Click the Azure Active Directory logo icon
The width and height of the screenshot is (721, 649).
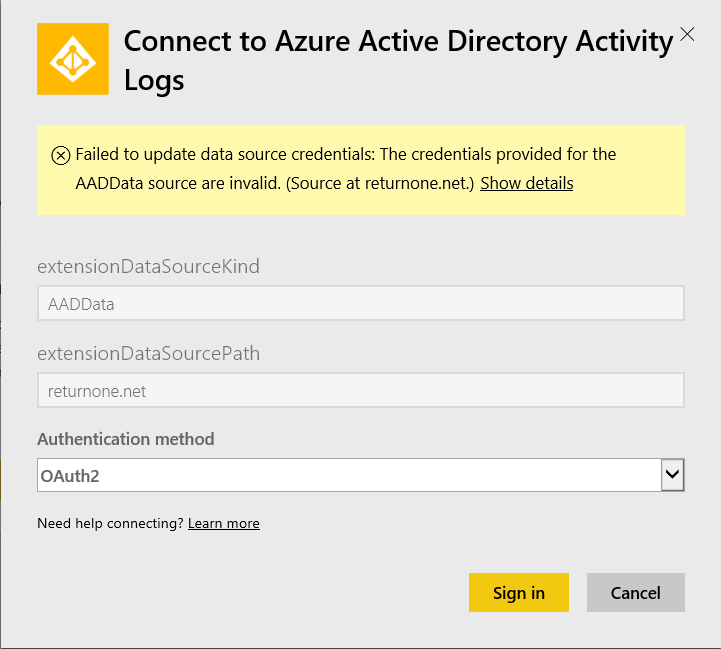(72, 59)
